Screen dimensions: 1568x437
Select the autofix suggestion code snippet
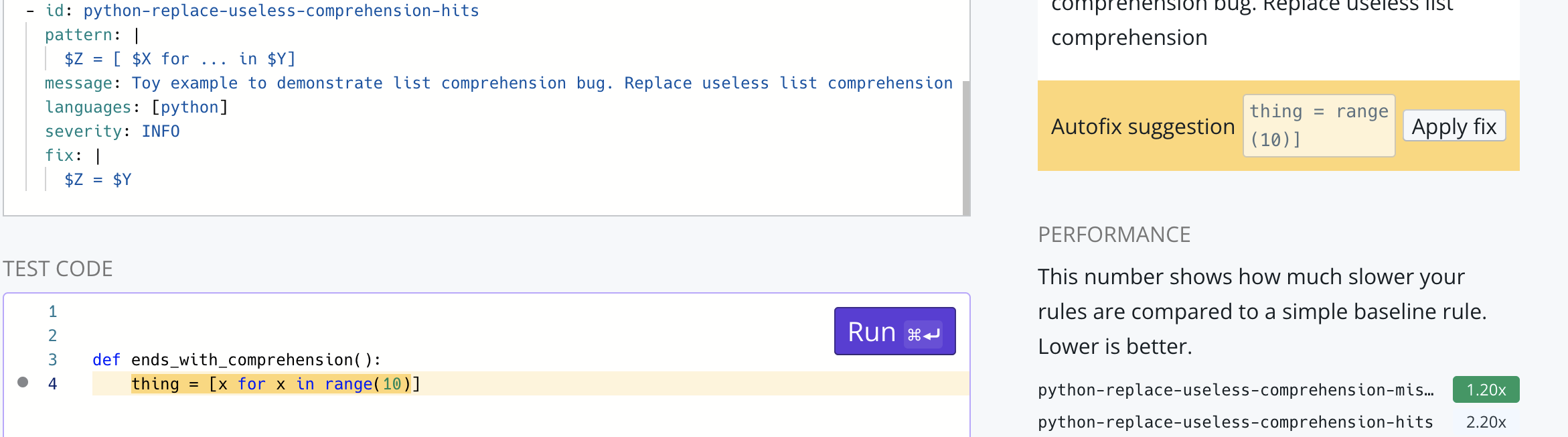pos(1318,125)
